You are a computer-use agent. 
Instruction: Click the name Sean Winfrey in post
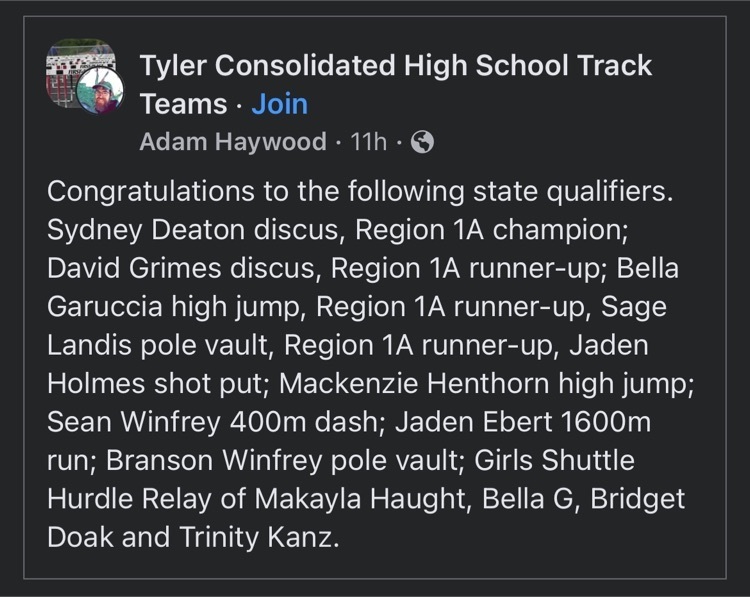(x=134, y=422)
